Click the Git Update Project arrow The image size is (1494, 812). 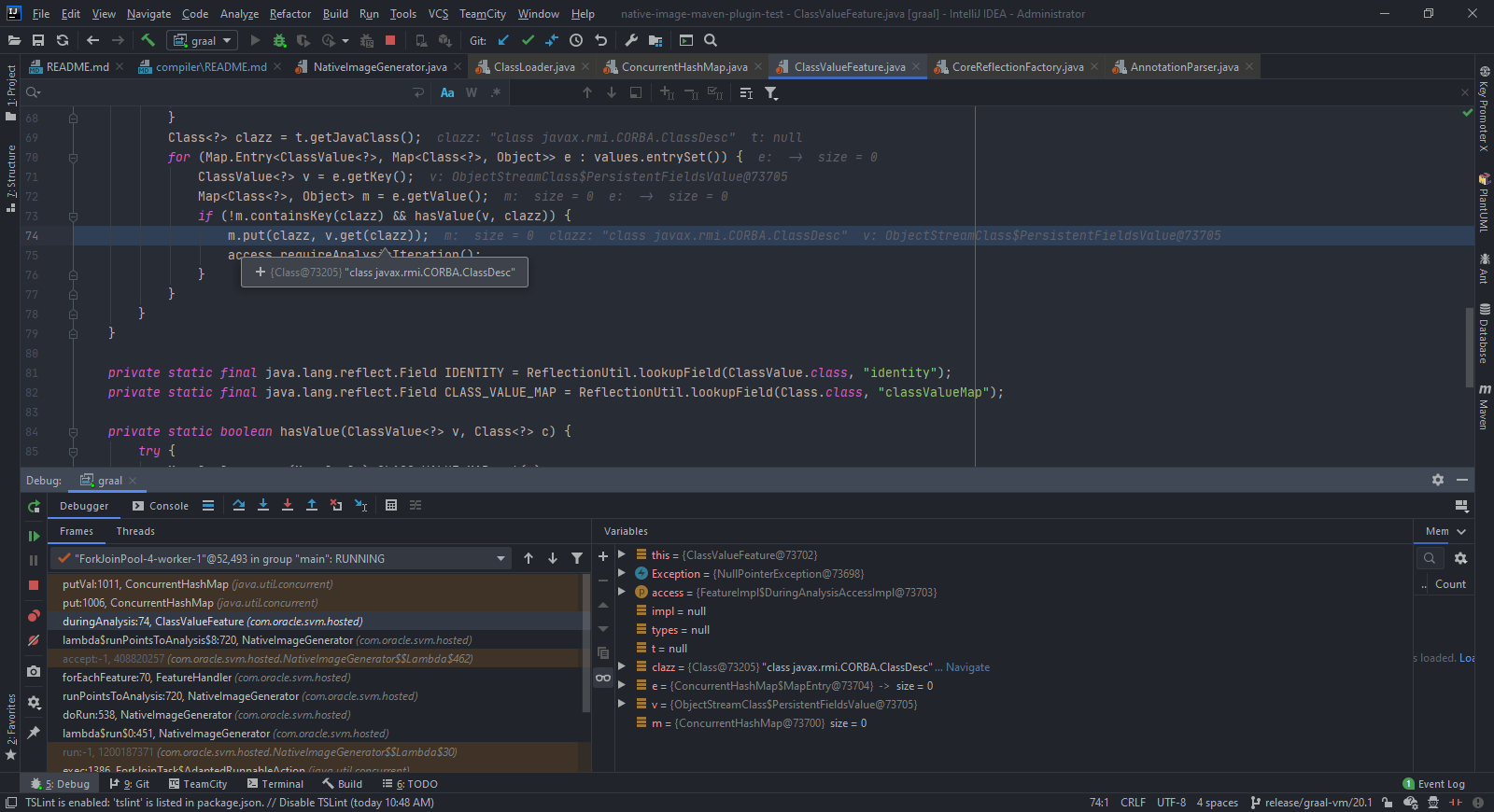503,40
